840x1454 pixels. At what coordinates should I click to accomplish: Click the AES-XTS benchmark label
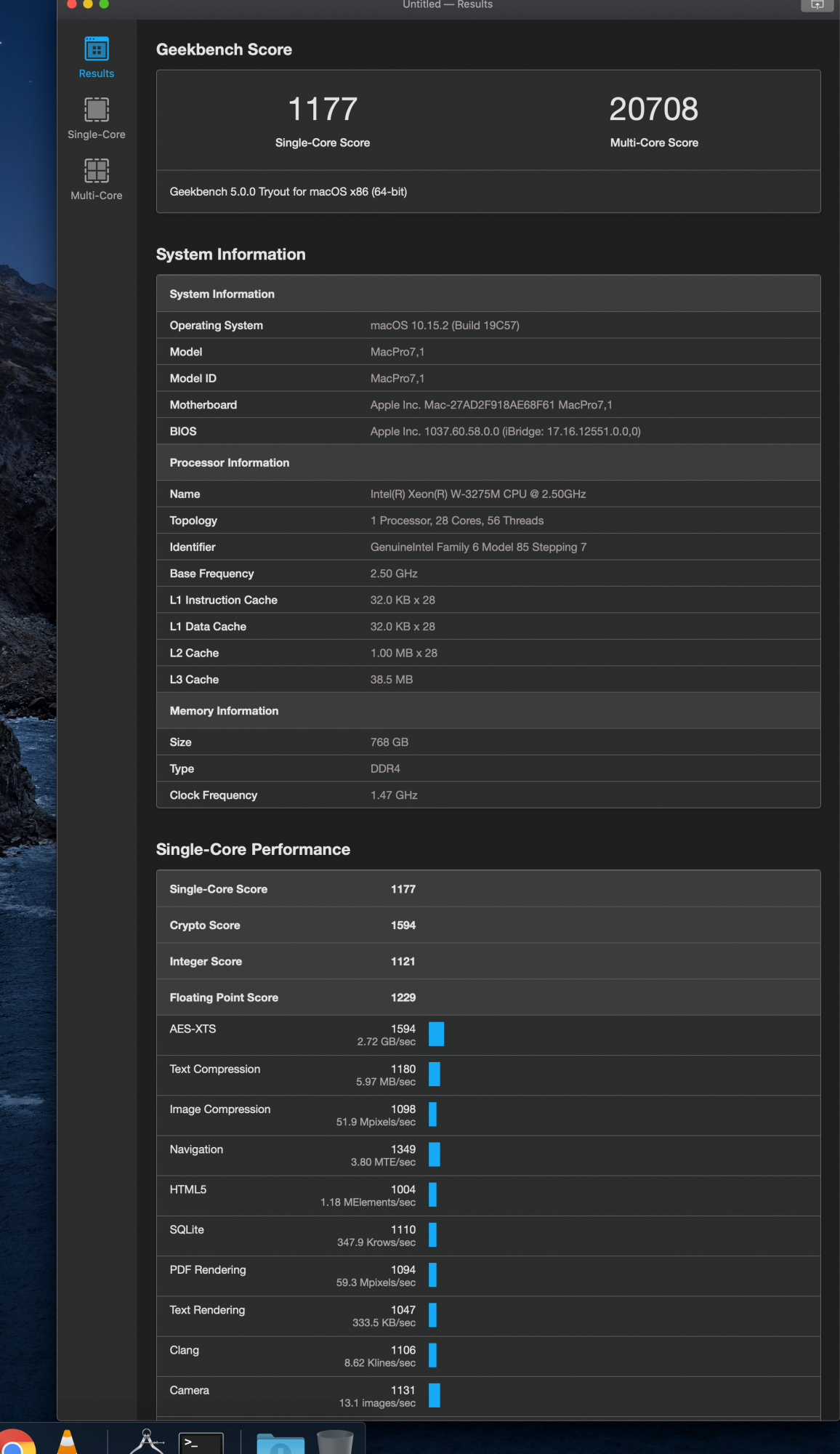(193, 1029)
